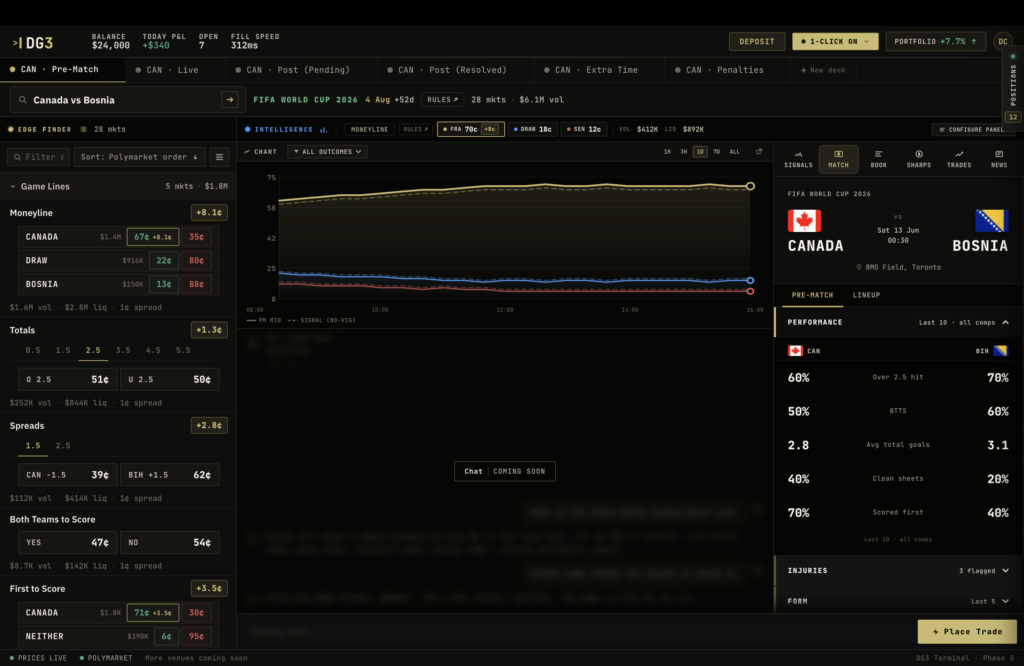This screenshot has height=666, width=1024.
Task: Select the 2.5 spreads line
Action: pos(63,445)
